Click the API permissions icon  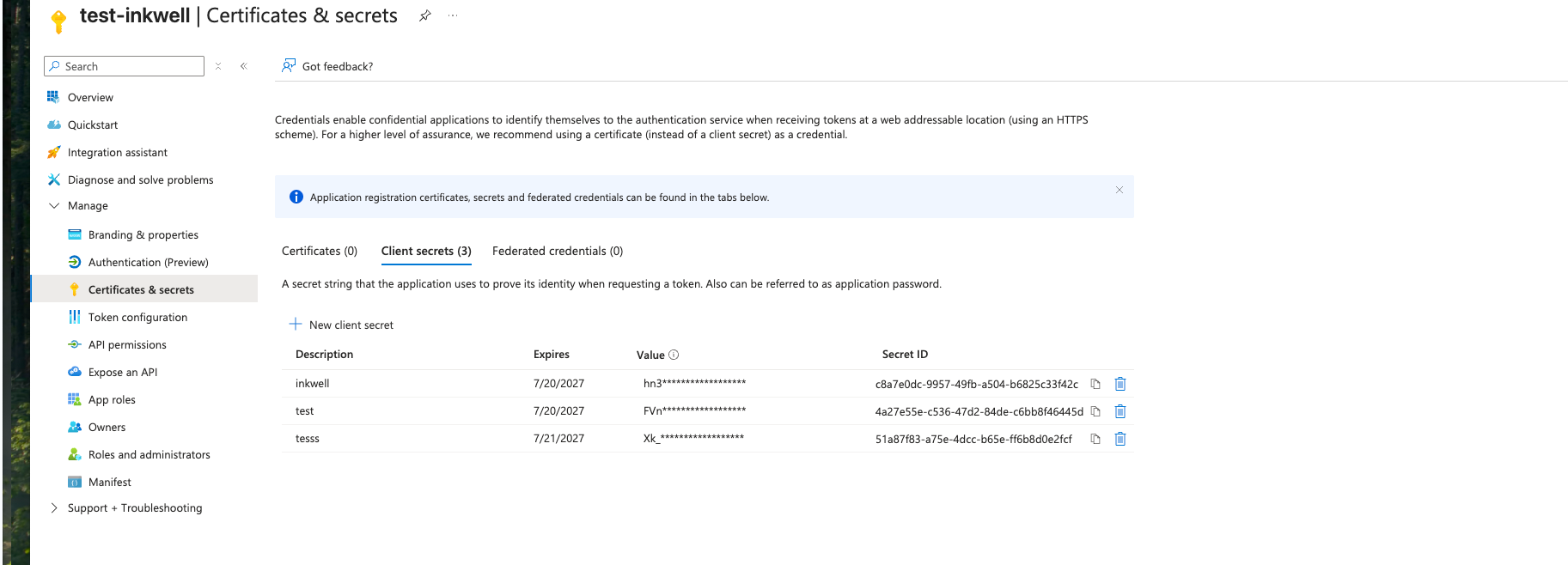coord(75,344)
